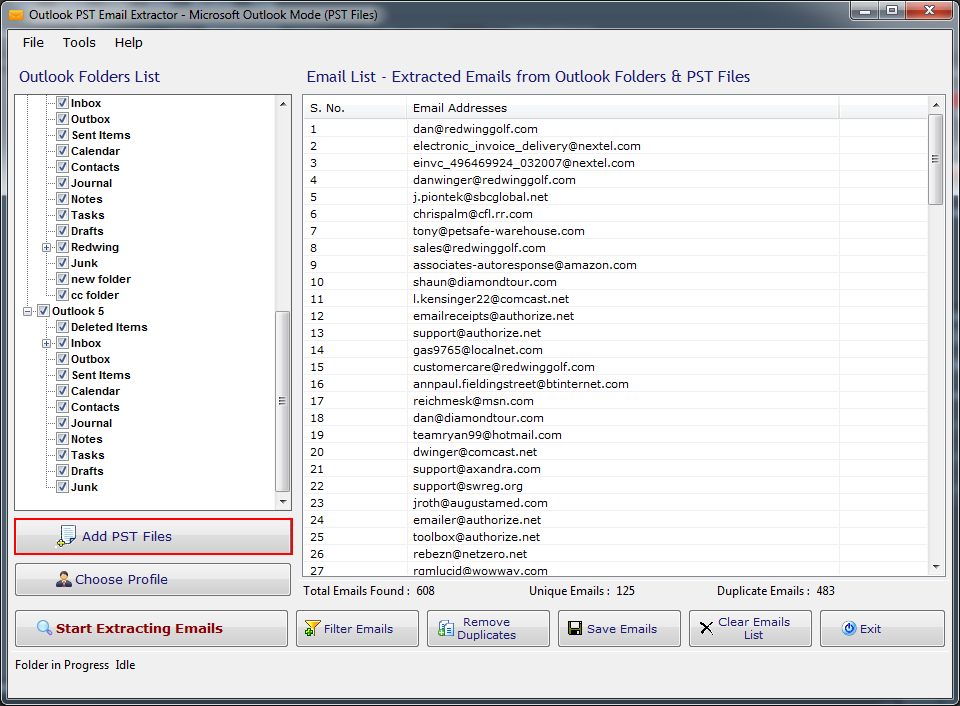This screenshot has width=960, height=706.
Task: Uncheck the Redwing folder checkbox
Action: click(62, 247)
